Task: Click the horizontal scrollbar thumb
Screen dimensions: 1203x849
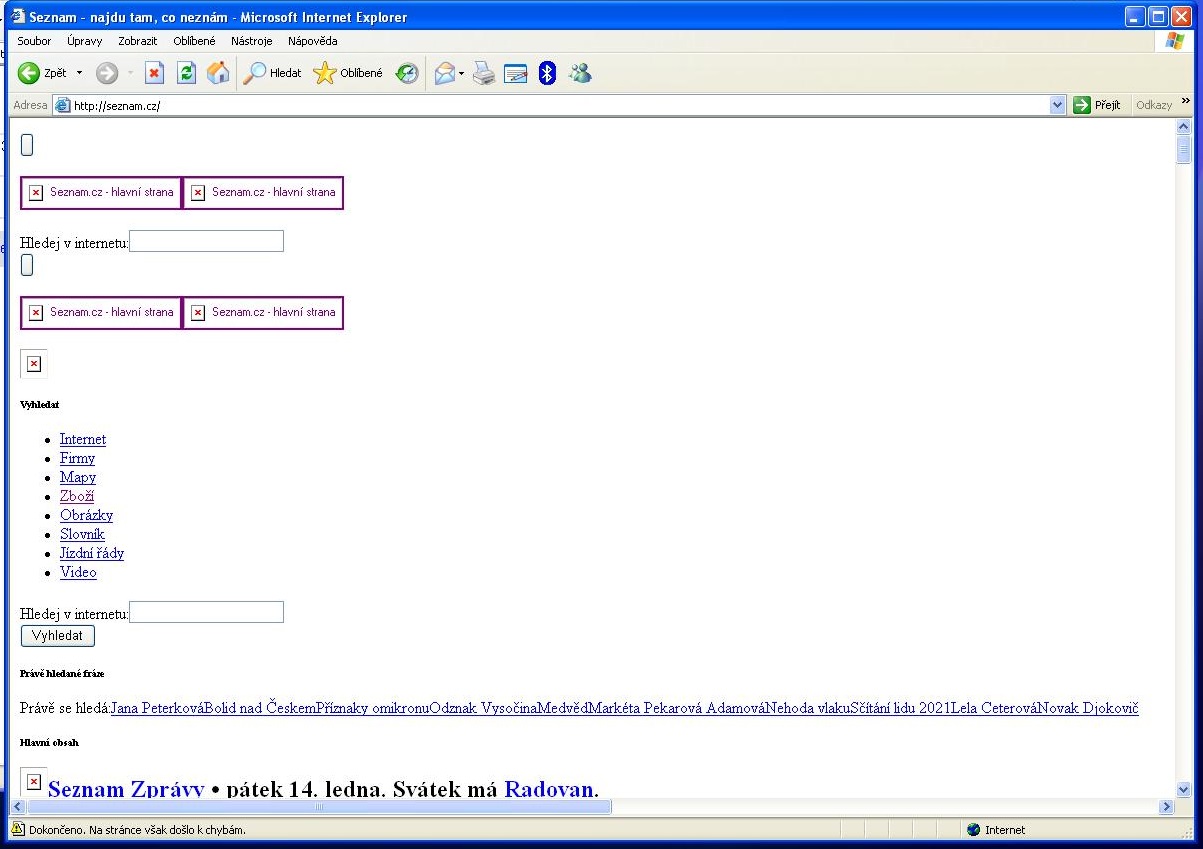Action: pos(319,807)
